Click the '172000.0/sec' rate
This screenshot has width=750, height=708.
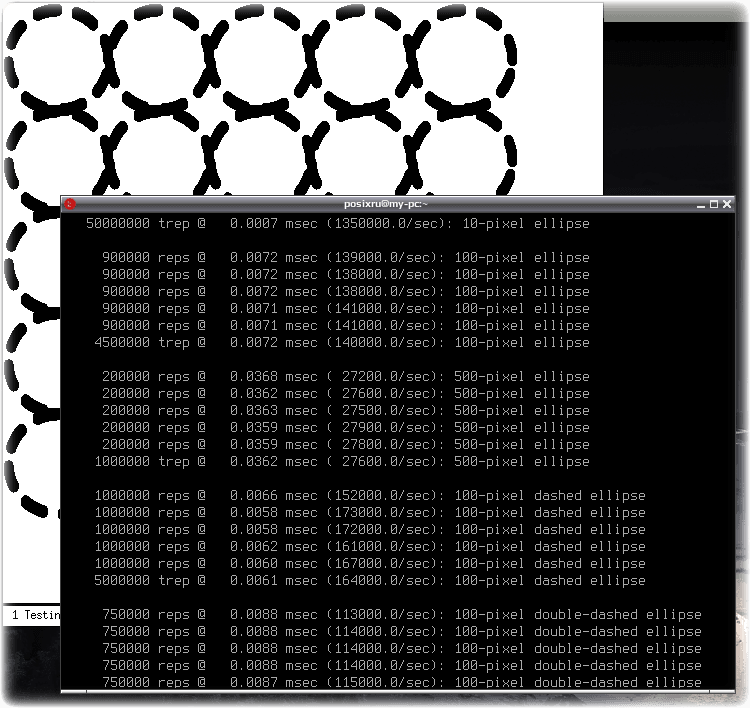click(x=382, y=530)
